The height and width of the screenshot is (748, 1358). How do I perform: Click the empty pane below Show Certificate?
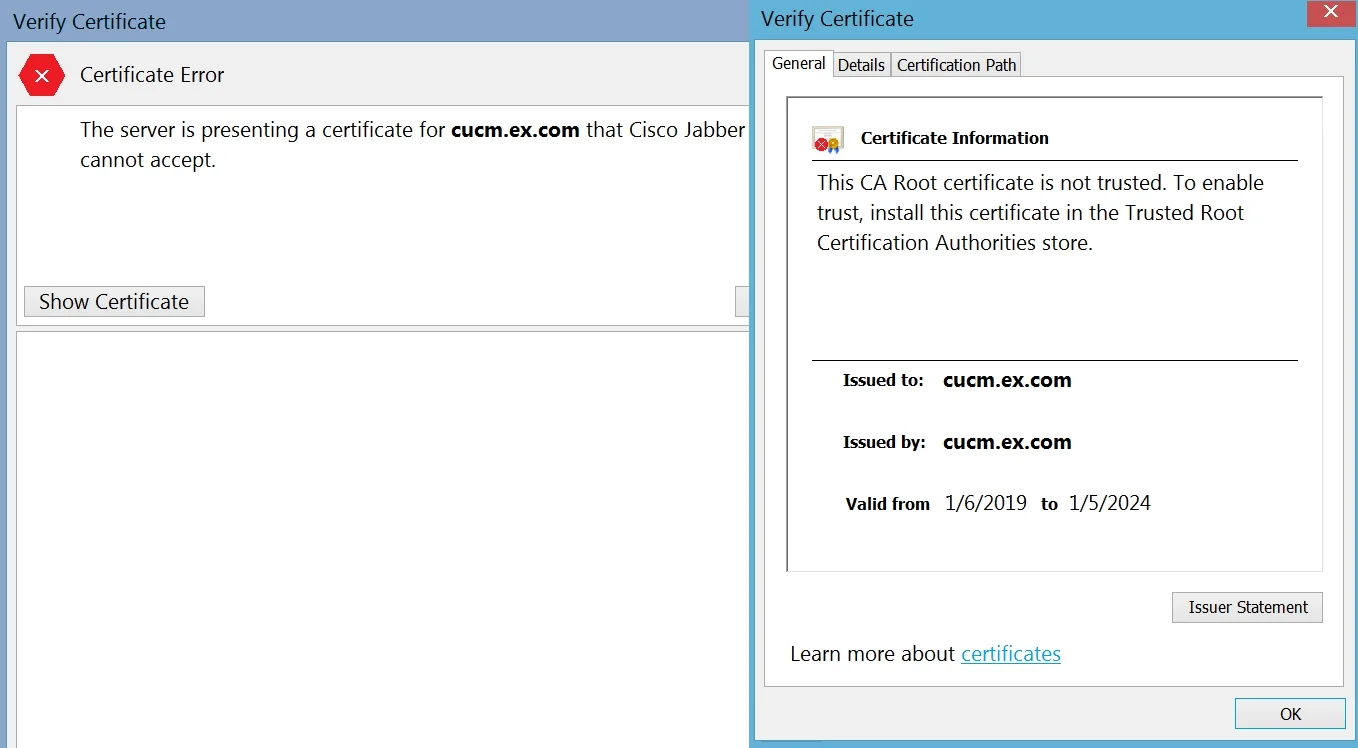click(383, 540)
